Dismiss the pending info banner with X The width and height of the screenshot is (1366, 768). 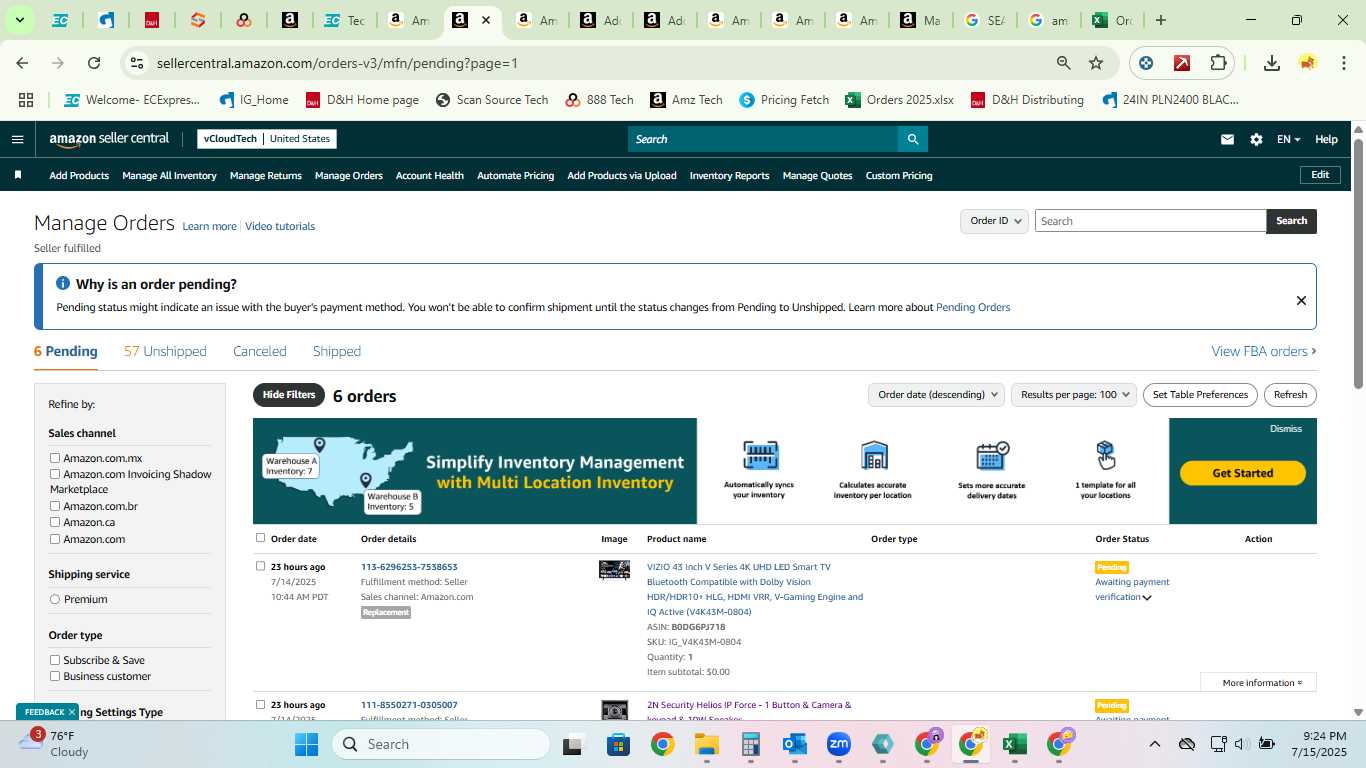[x=1301, y=300]
